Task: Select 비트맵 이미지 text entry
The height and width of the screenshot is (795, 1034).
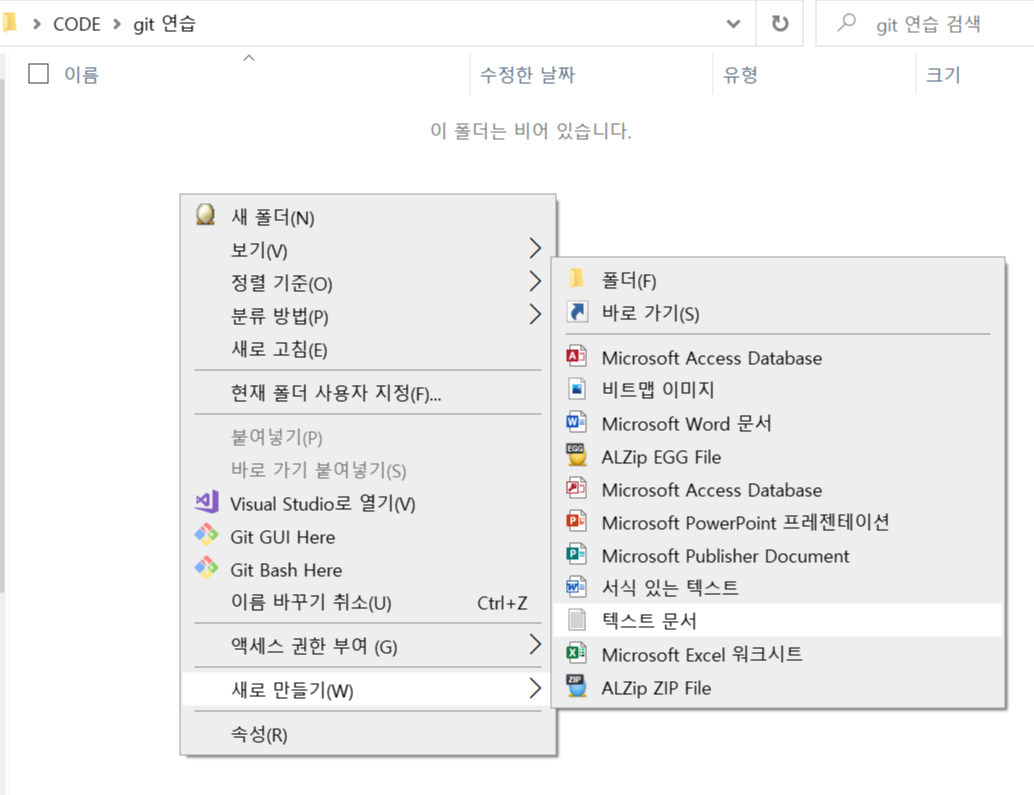Action: (657, 389)
